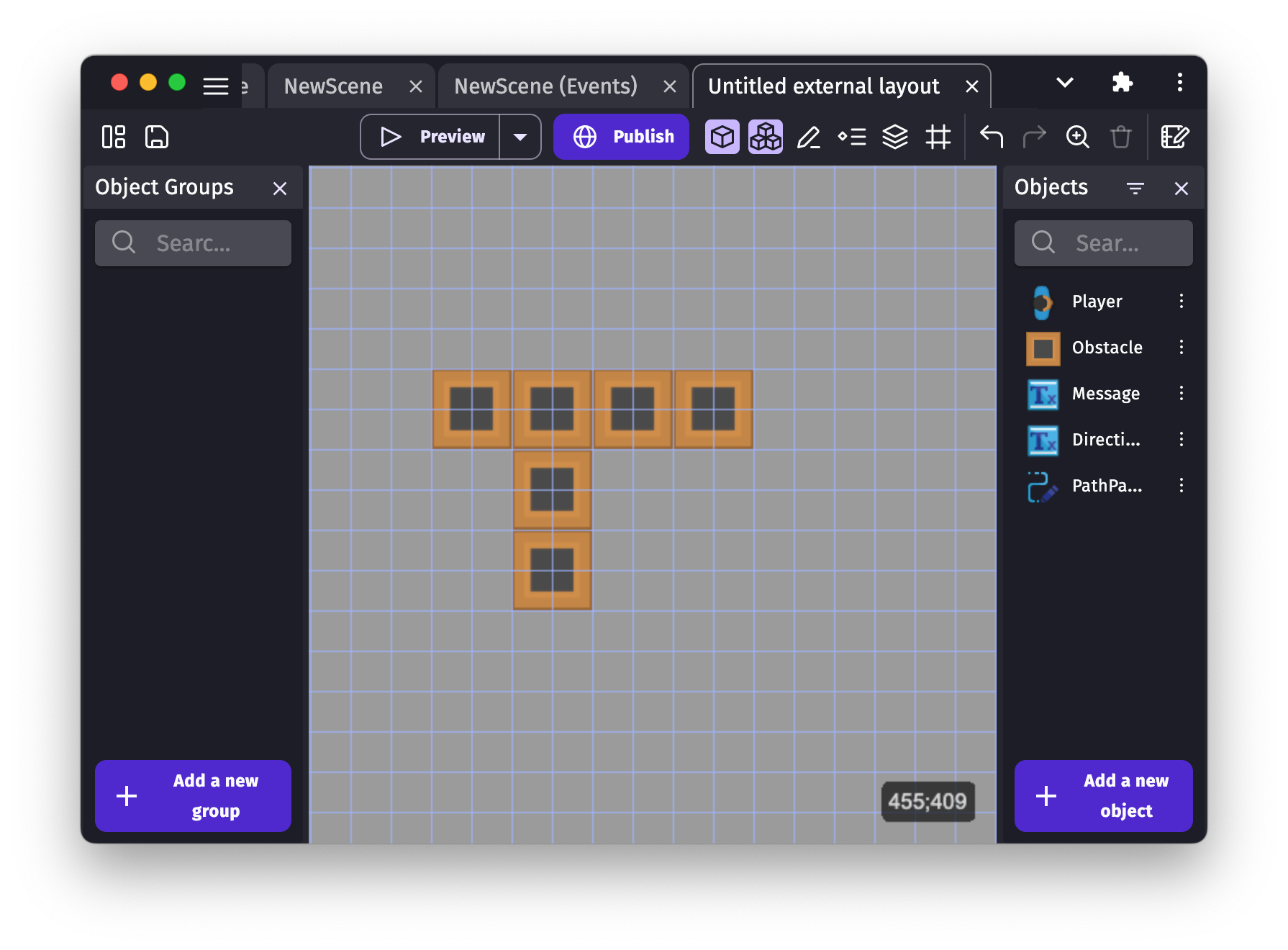This screenshot has height=950, width=1288.
Task: Select the Obstacle object in list
Action: [1107, 348]
